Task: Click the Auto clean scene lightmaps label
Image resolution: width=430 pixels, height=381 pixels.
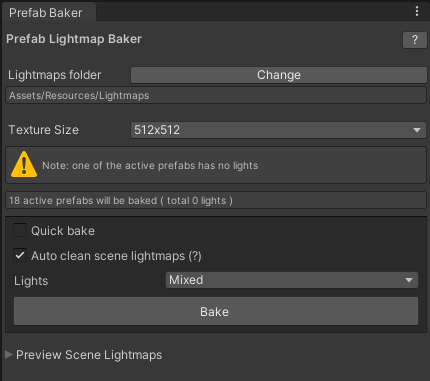Action: pyautogui.click(x=116, y=256)
